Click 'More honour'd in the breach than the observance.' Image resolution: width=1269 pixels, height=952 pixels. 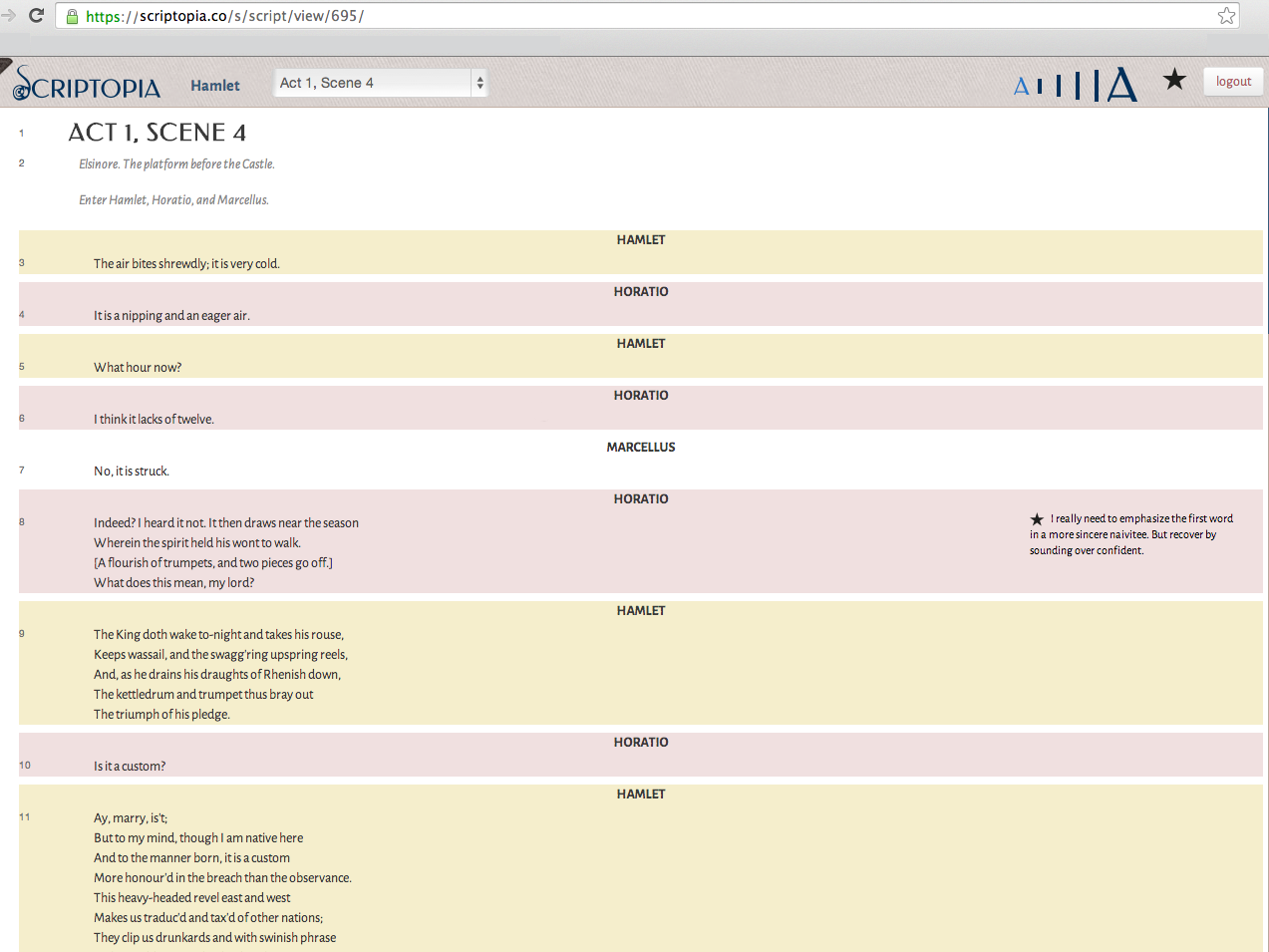coord(222,878)
